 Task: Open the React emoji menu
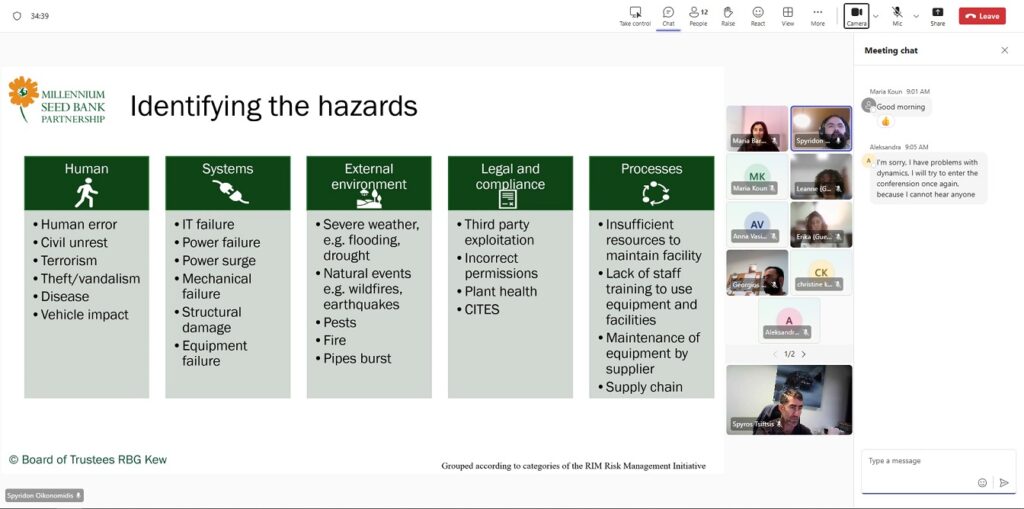[758, 13]
